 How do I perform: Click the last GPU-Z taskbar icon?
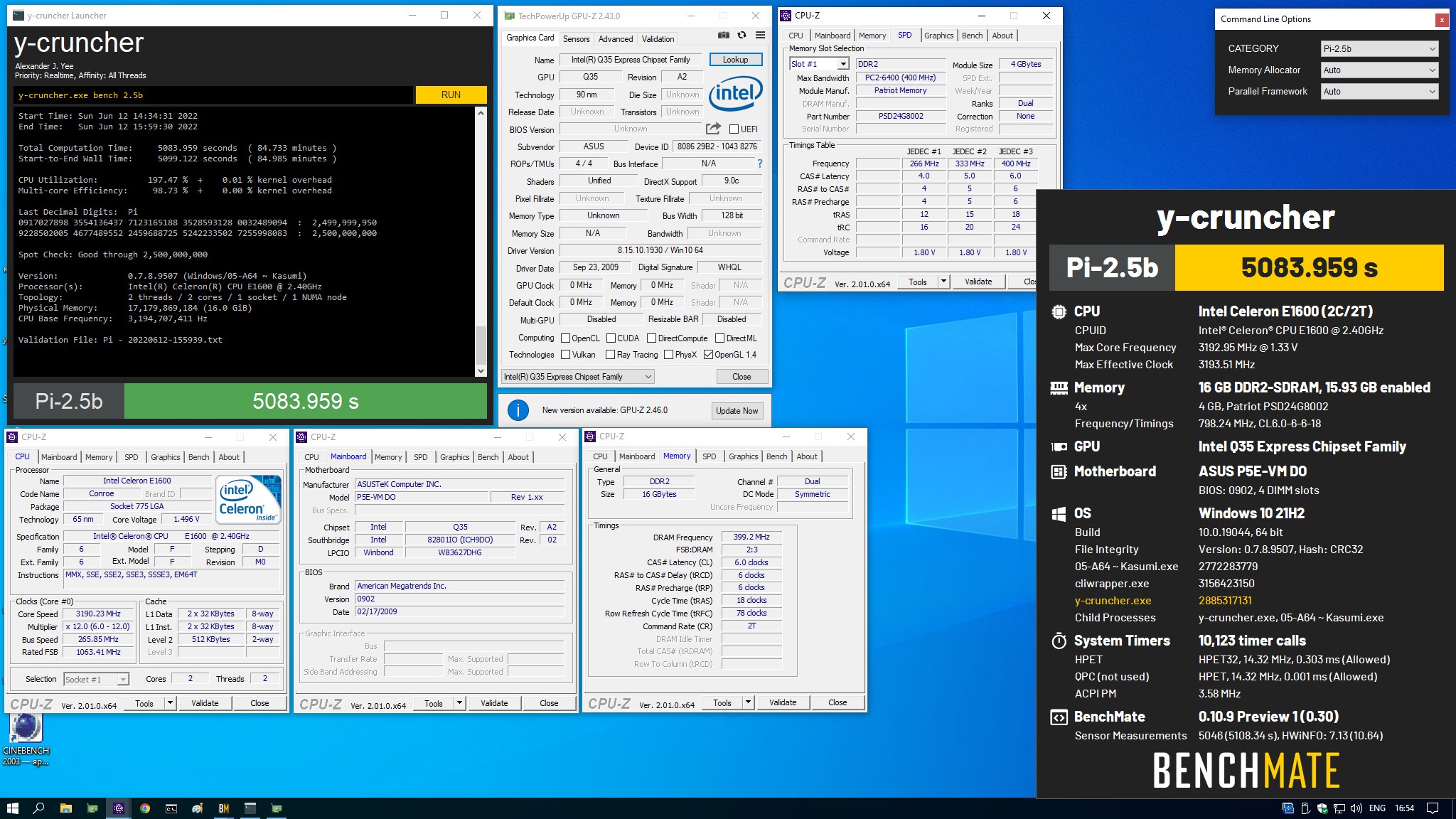(x=276, y=808)
